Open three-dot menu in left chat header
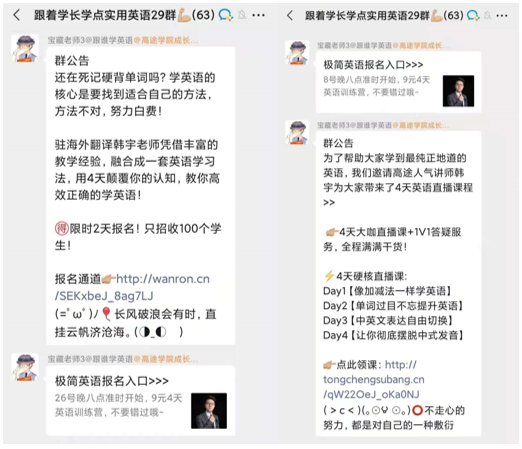 point(258,15)
